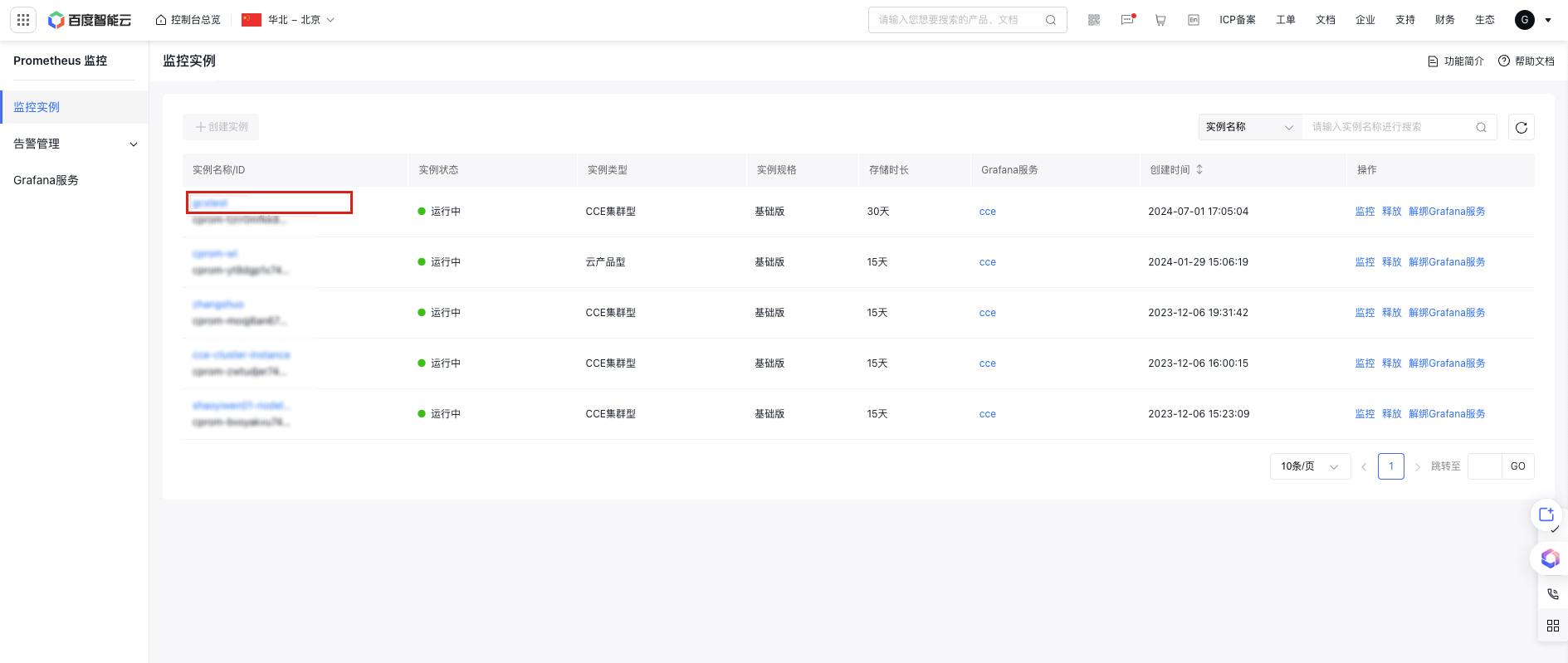
Task: Click the home icon beside 控制台总览
Action: 161,20
